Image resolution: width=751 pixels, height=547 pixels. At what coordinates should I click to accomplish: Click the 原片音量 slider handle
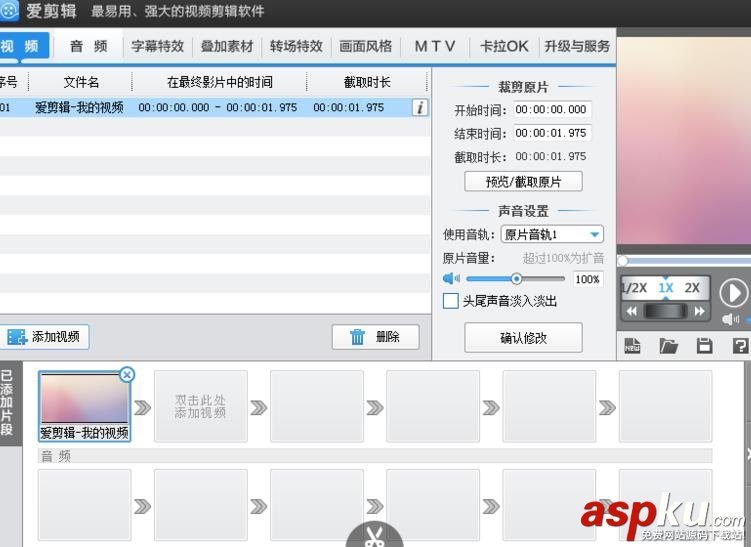click(516, 278)
